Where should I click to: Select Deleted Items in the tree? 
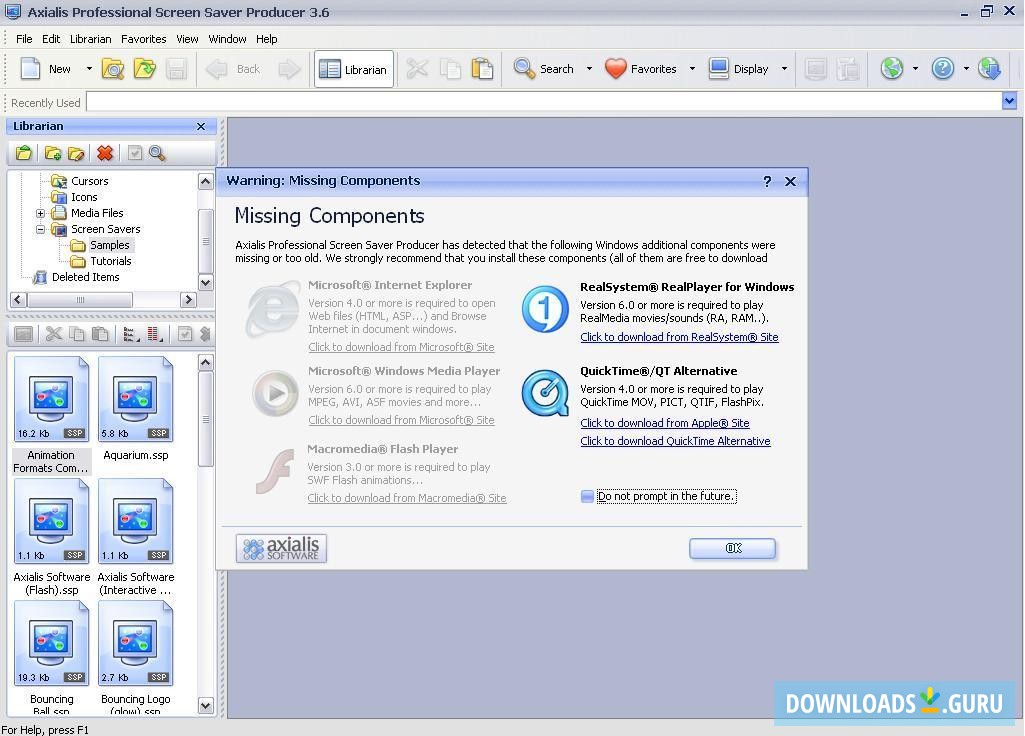pos(85,277)
